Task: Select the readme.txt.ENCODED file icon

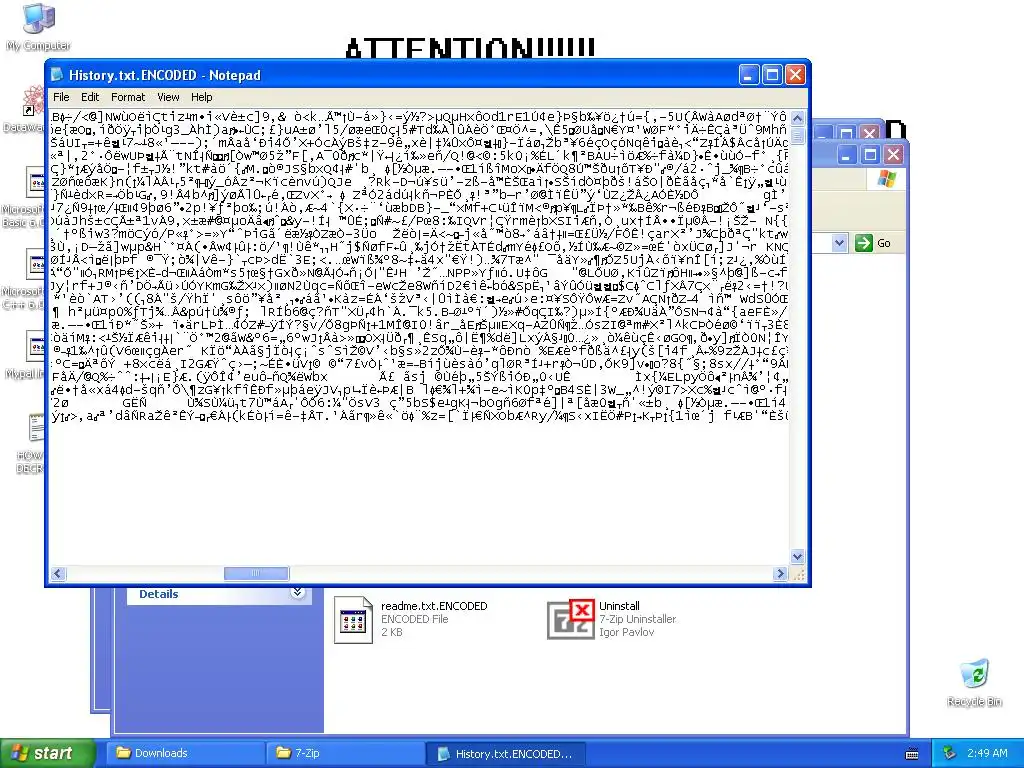Action: click(x=353, y=620)
